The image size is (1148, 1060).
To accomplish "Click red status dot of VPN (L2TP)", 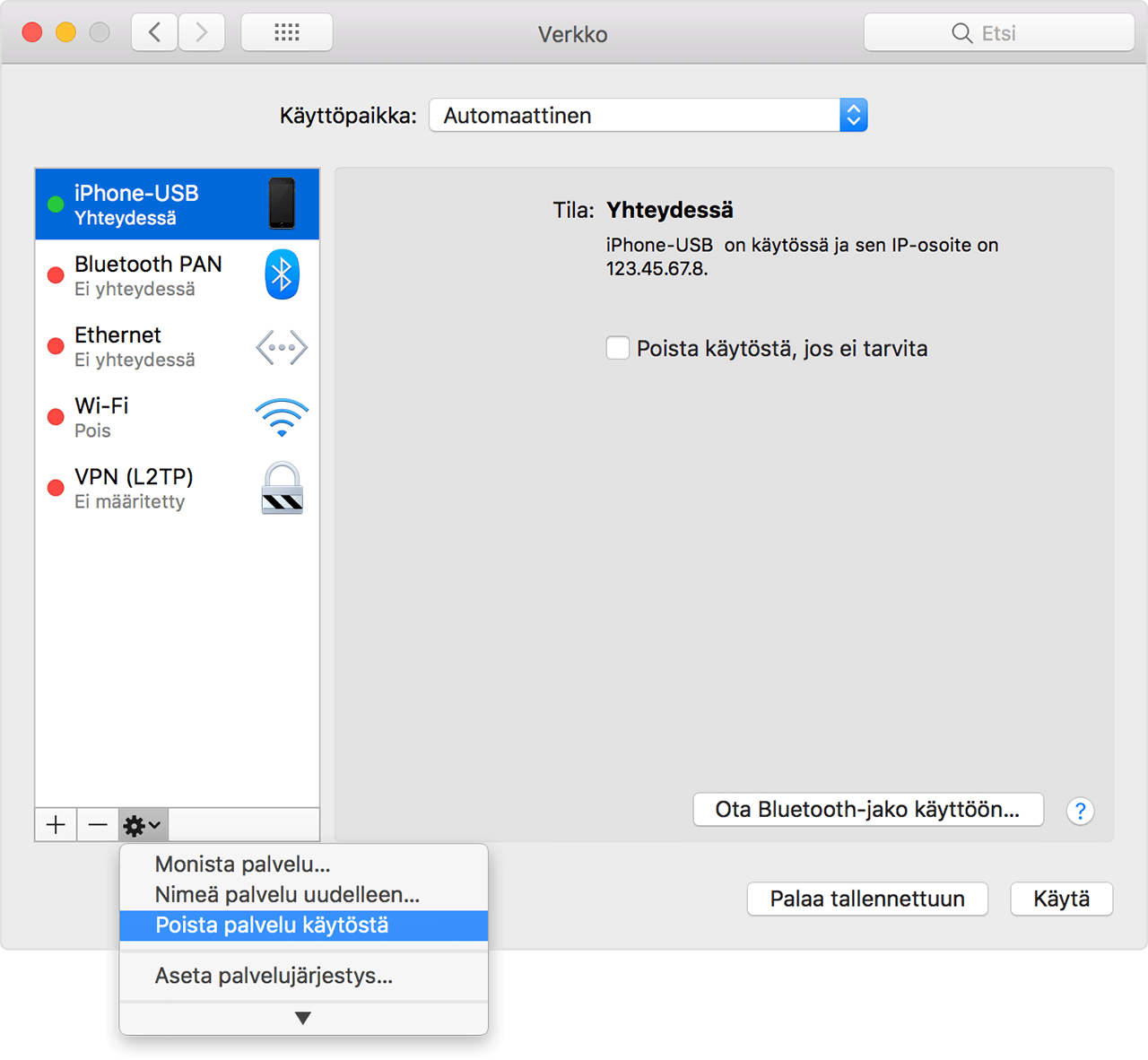I will (56, 488).
